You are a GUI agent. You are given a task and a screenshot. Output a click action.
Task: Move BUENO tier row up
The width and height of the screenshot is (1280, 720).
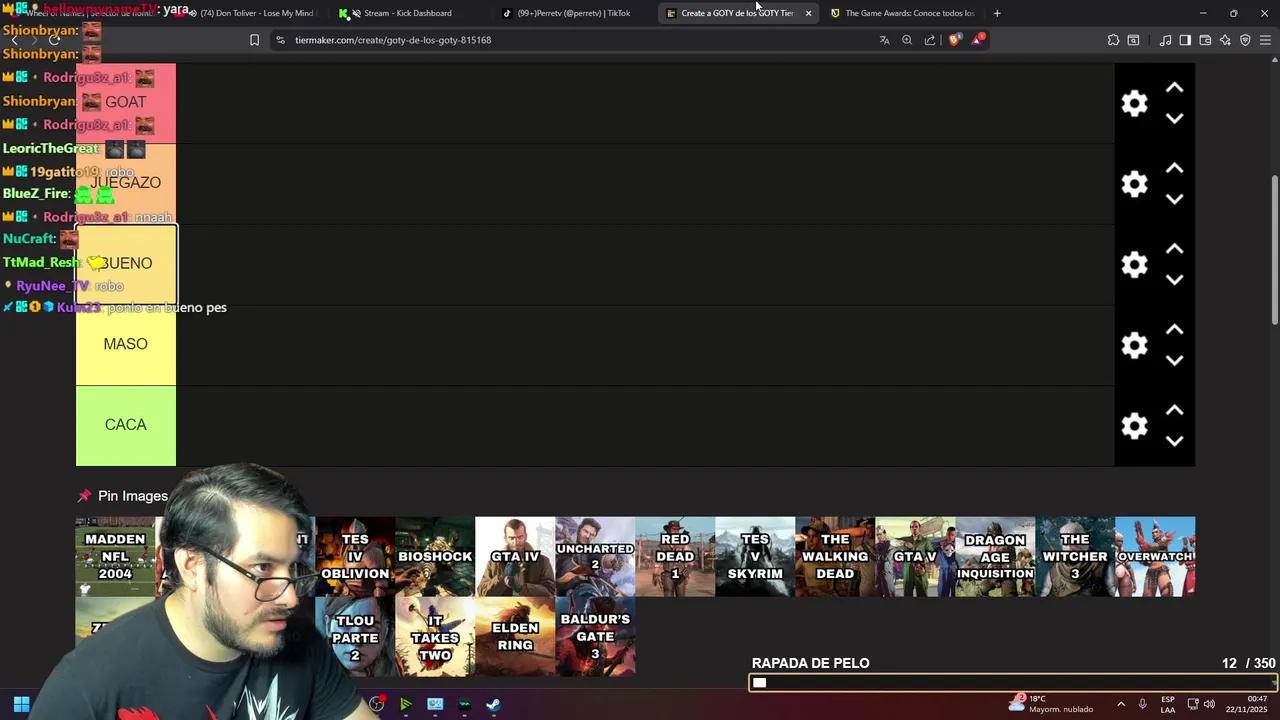click(x=1174, y=249)
